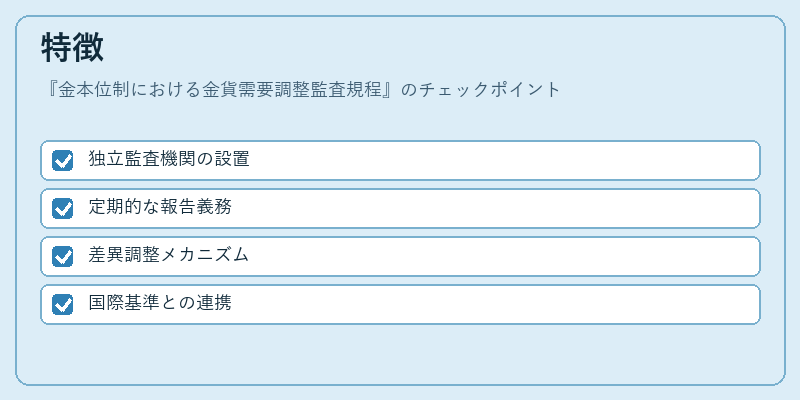The height and width of the screenshot is (400, 800).
Task: Toggle the 定期的な報告義務 checkbox
Action: pos(62,208)
